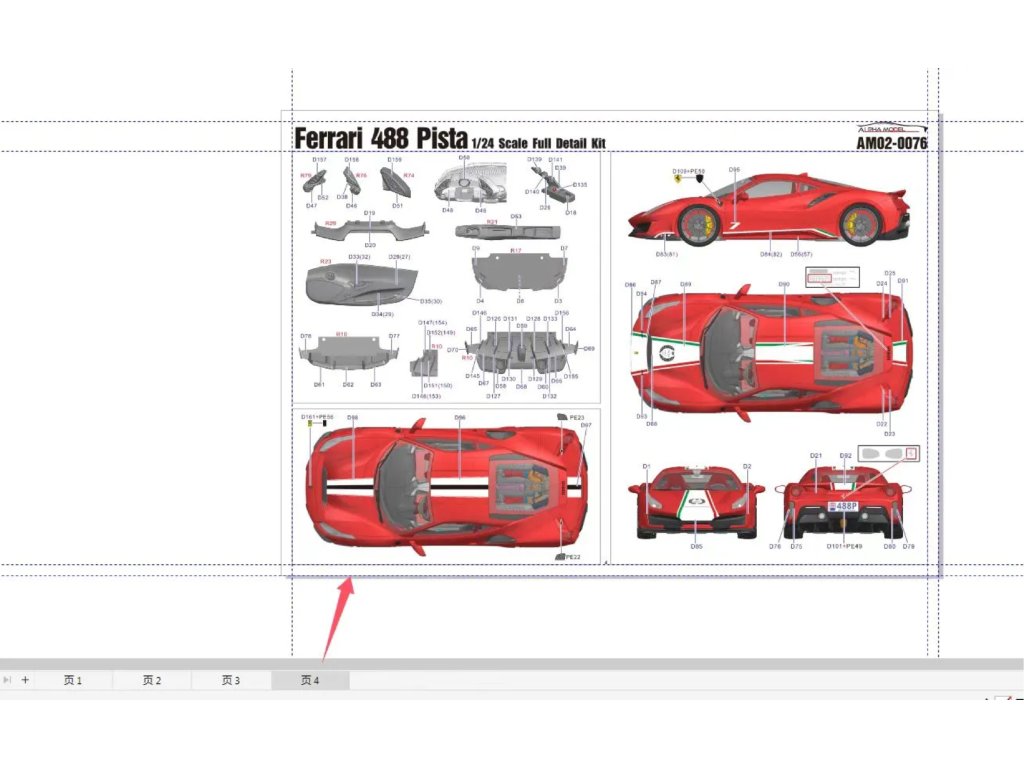Select the "D101+PE49" part label
The width and height of the screenshot is (1024, 768).
[844, 546]
